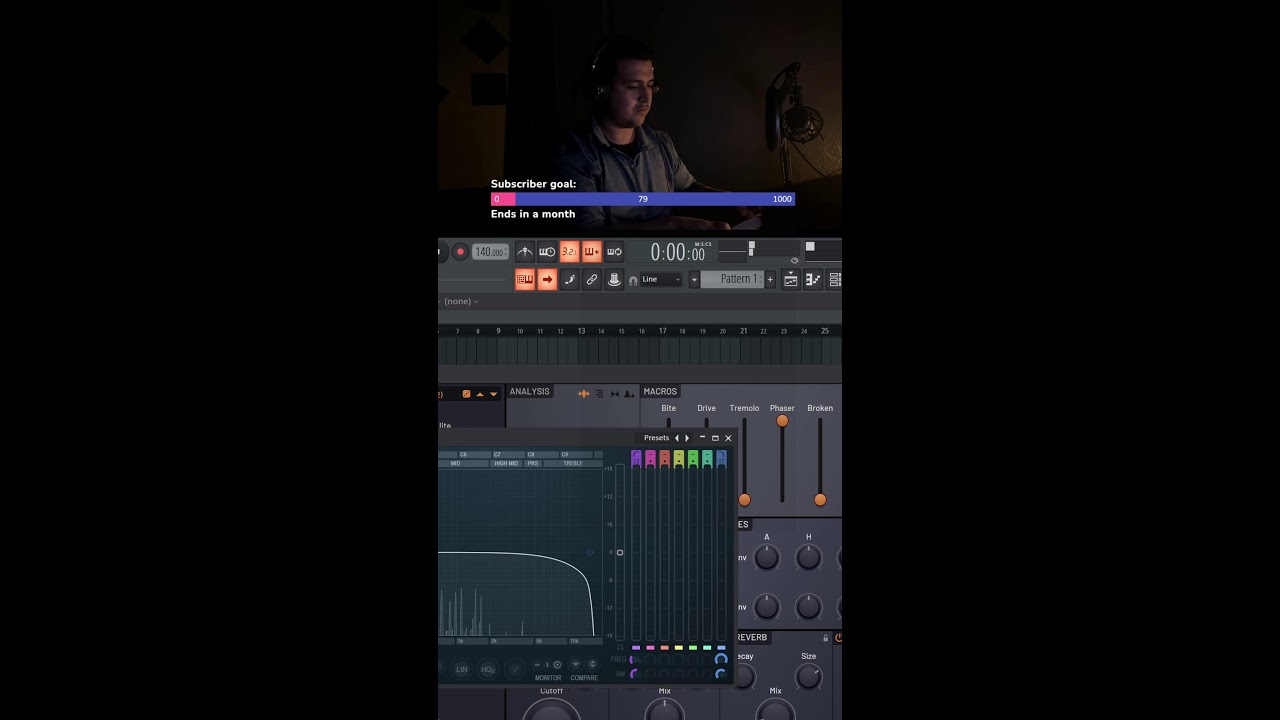Select the pink EQ band 2 header
1280x720 pixels.
650,459
